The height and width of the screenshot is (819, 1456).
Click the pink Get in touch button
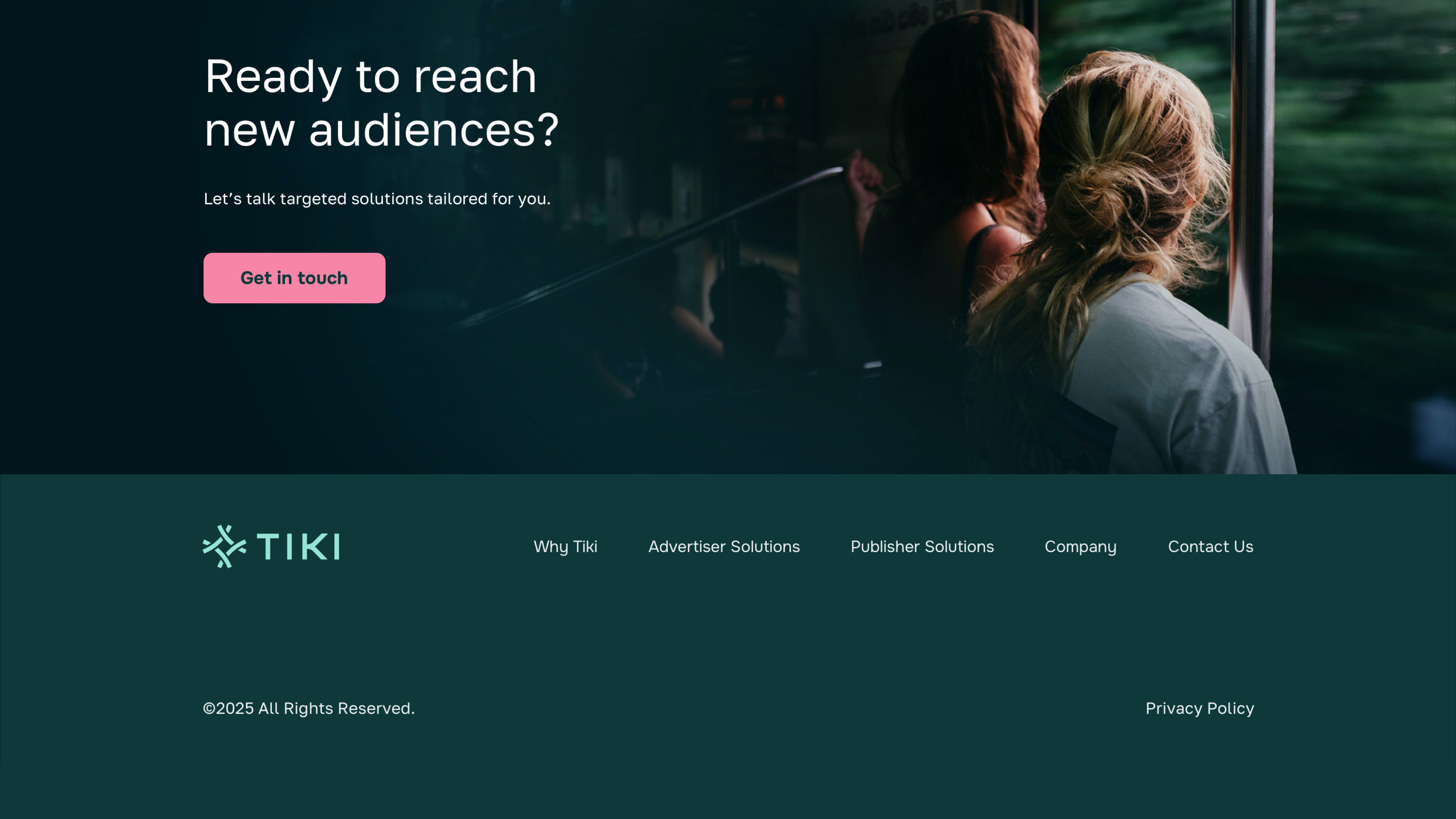295,278
